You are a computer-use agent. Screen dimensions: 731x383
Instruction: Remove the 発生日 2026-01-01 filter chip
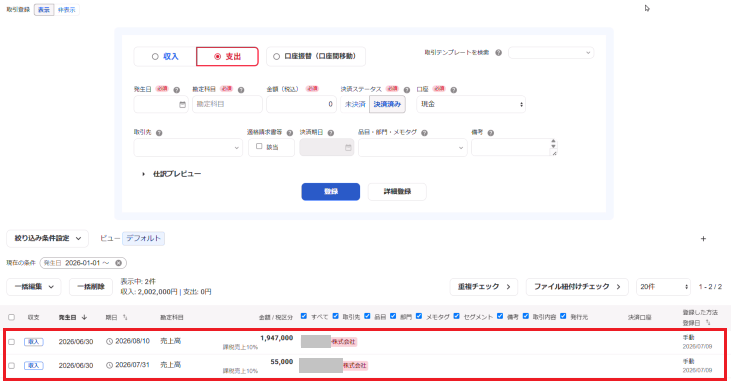pos(118,263)
